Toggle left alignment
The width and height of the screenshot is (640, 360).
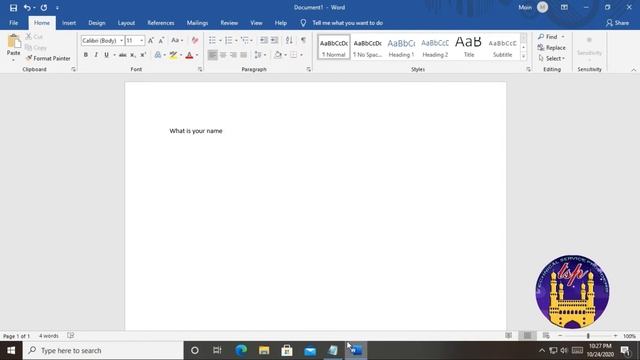pyautogui.click(x=213, y=55)
